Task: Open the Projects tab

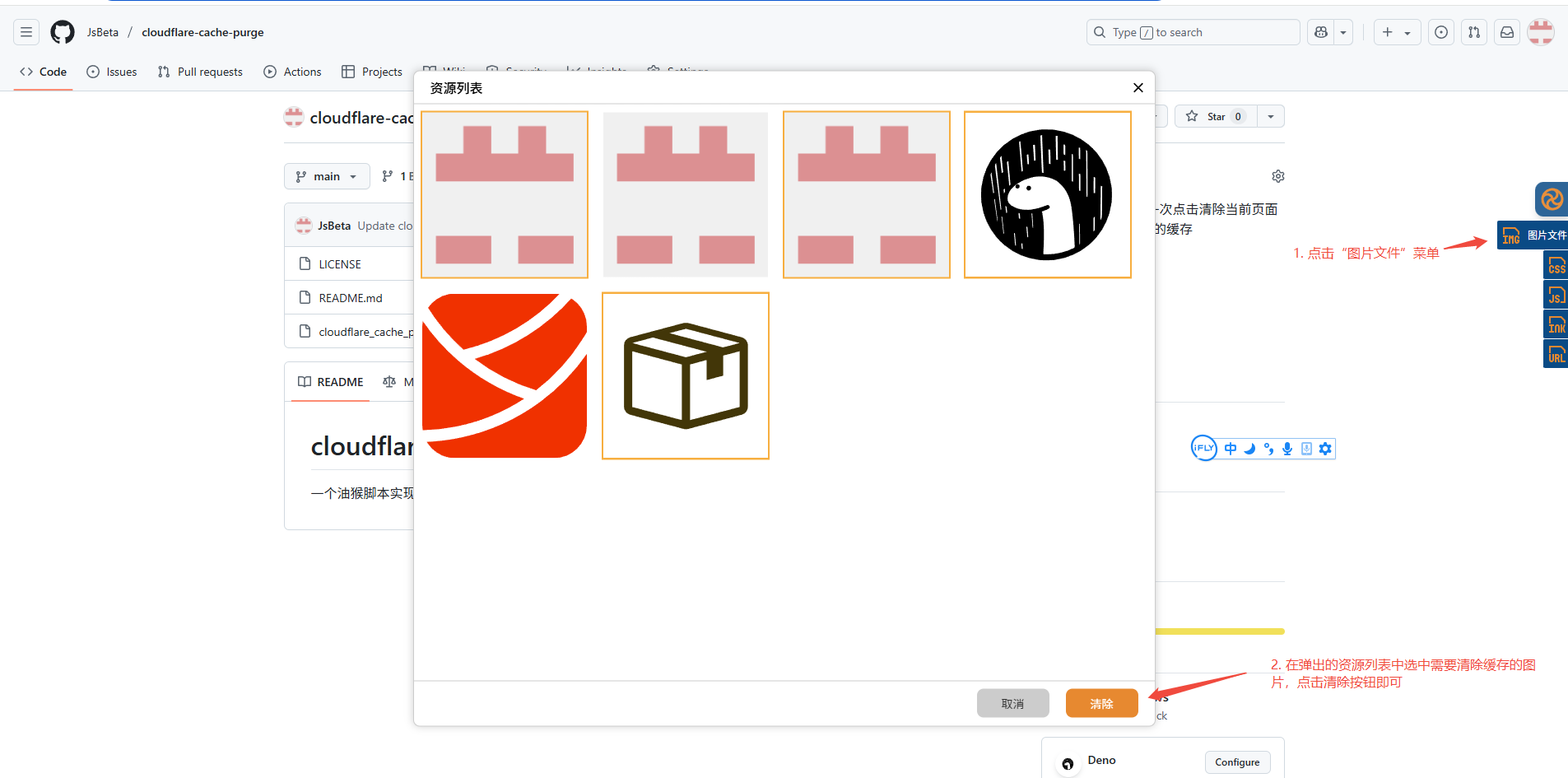Action: (x=372, y=72)
